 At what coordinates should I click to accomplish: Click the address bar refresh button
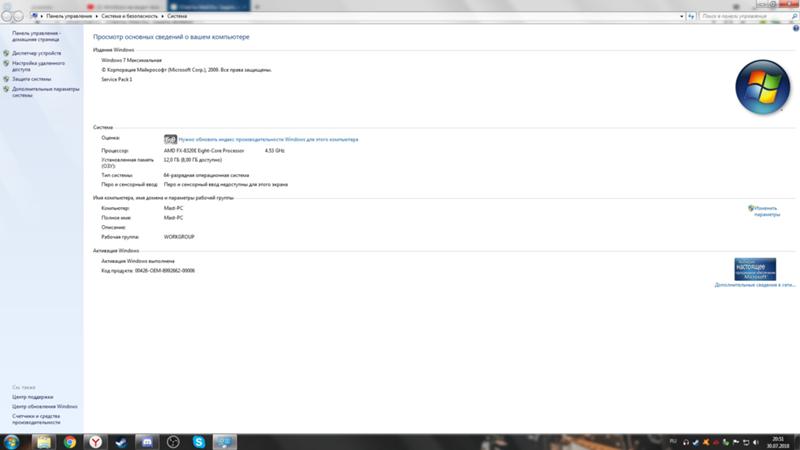coord(691,16)
